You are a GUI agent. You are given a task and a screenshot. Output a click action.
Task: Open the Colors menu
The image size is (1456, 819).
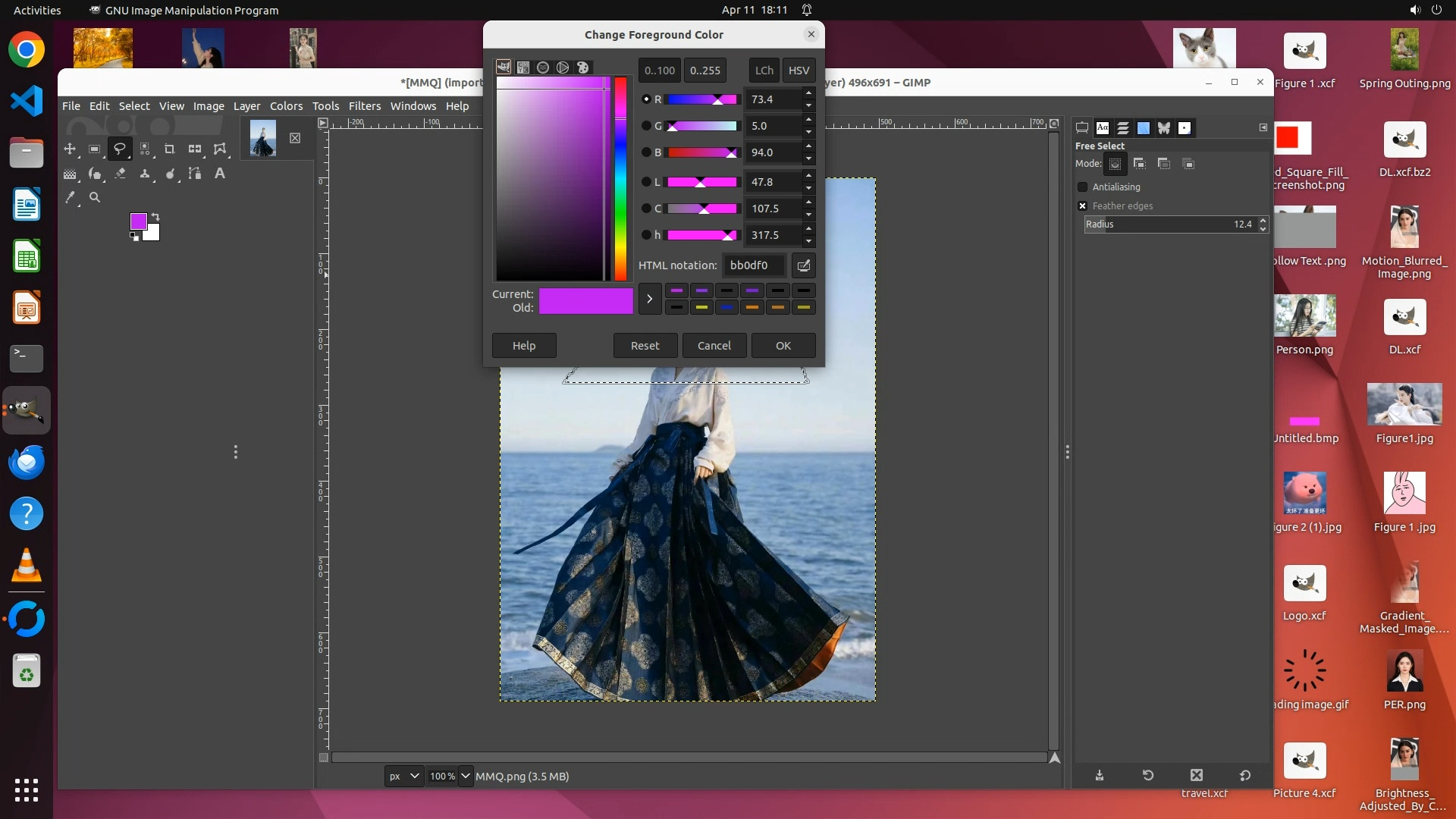(286, 106)
